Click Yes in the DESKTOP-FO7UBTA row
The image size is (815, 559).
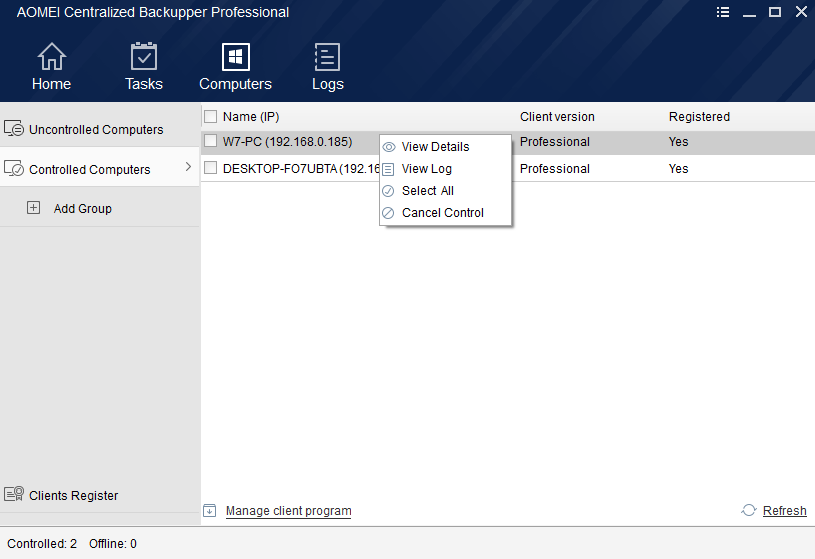tap(678, 168)
